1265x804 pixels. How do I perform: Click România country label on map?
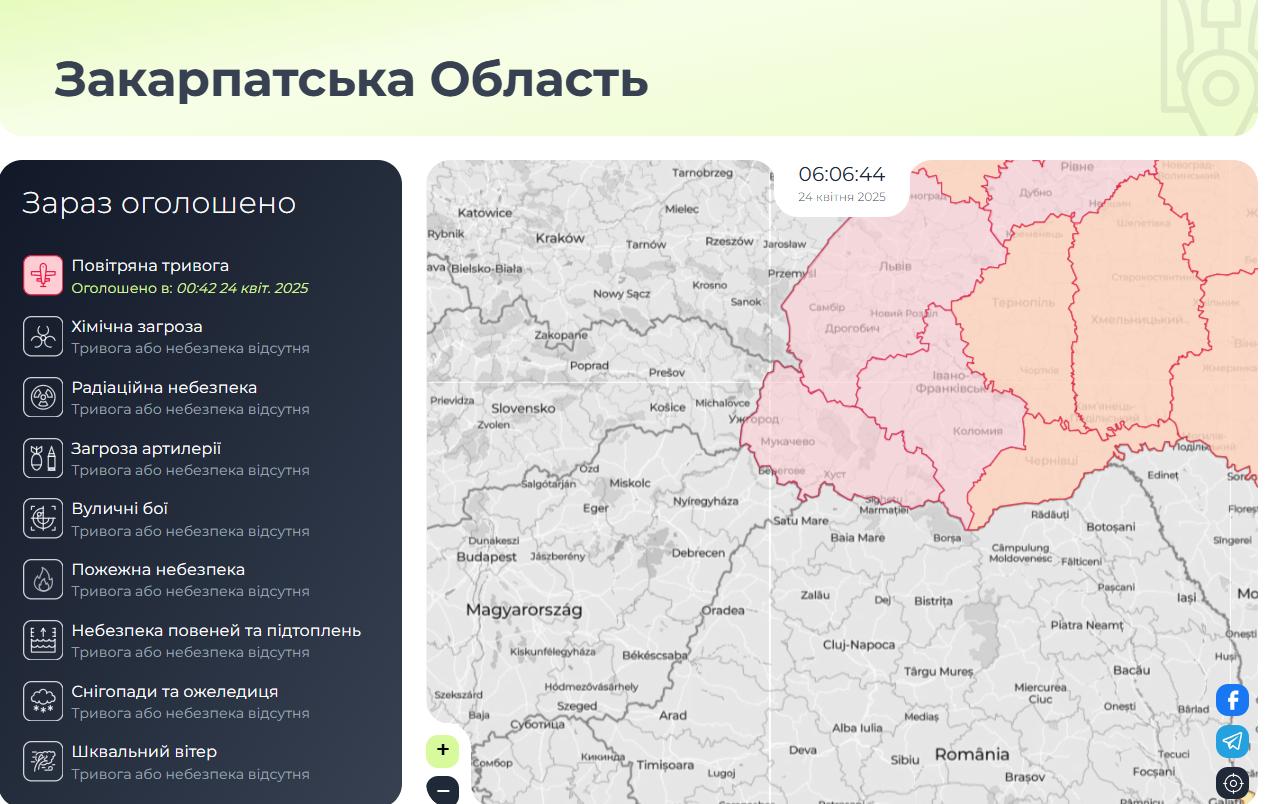(x=972, y=755)
